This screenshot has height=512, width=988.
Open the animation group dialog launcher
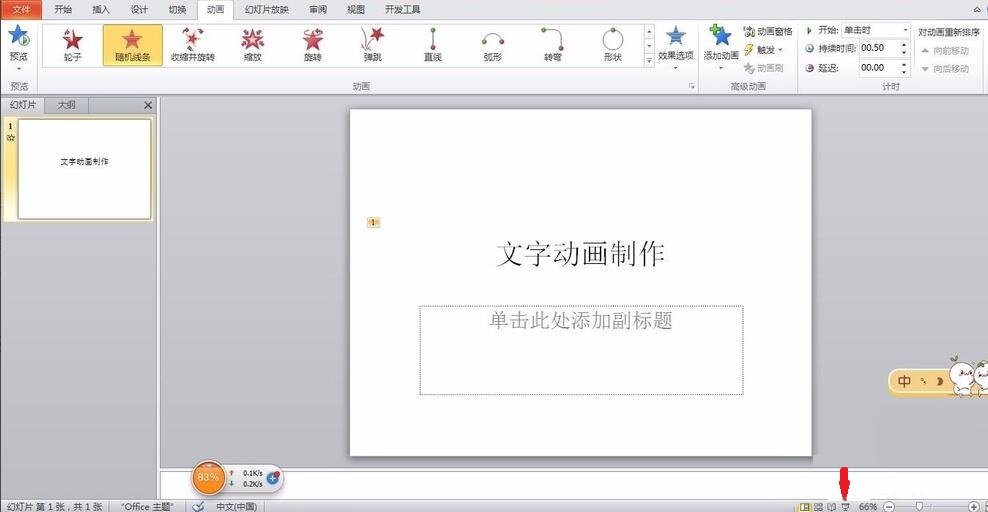pyautogui.click(x=691, y=86)
